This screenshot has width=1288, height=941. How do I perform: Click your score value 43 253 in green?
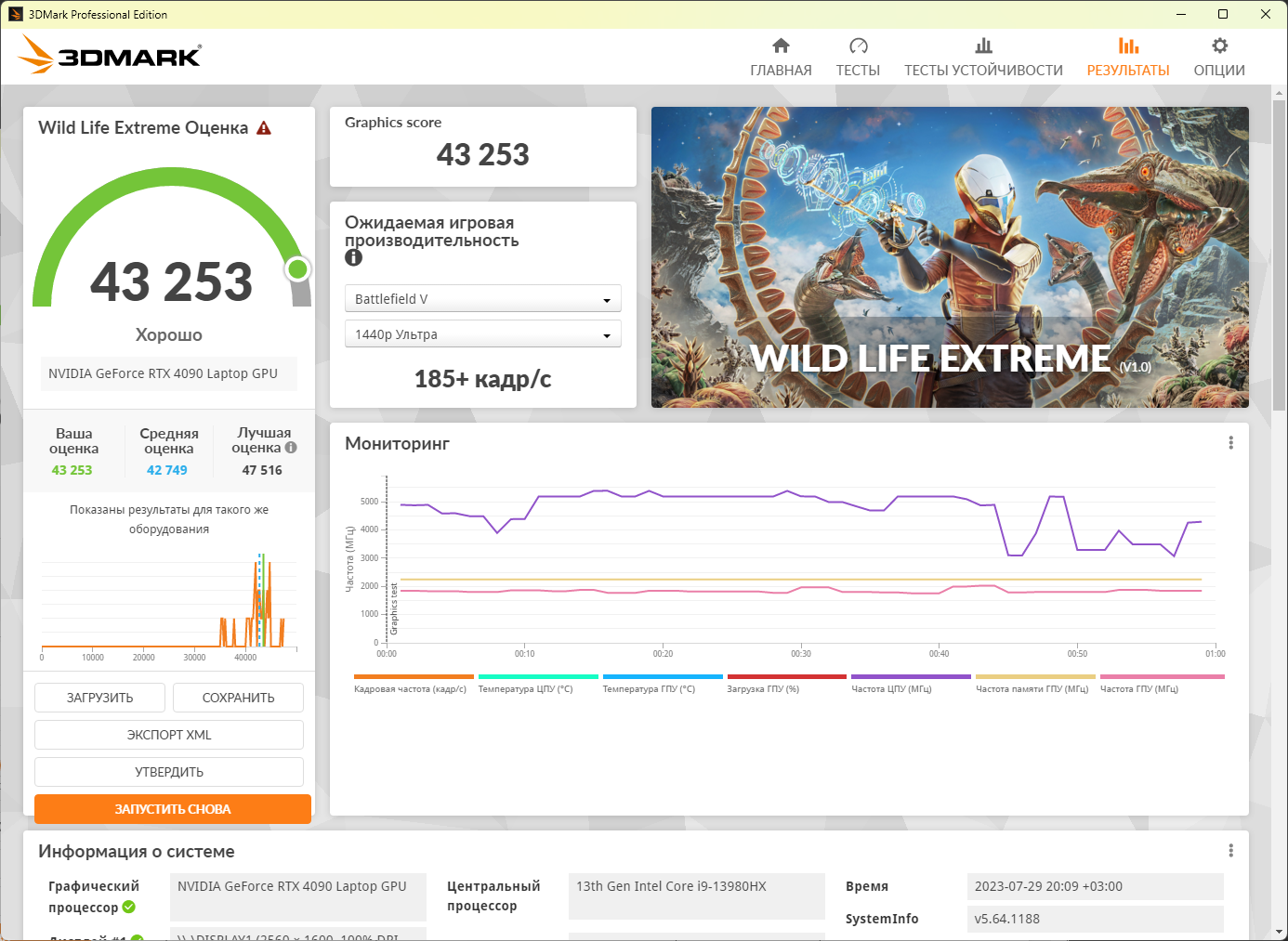(72, 470)
